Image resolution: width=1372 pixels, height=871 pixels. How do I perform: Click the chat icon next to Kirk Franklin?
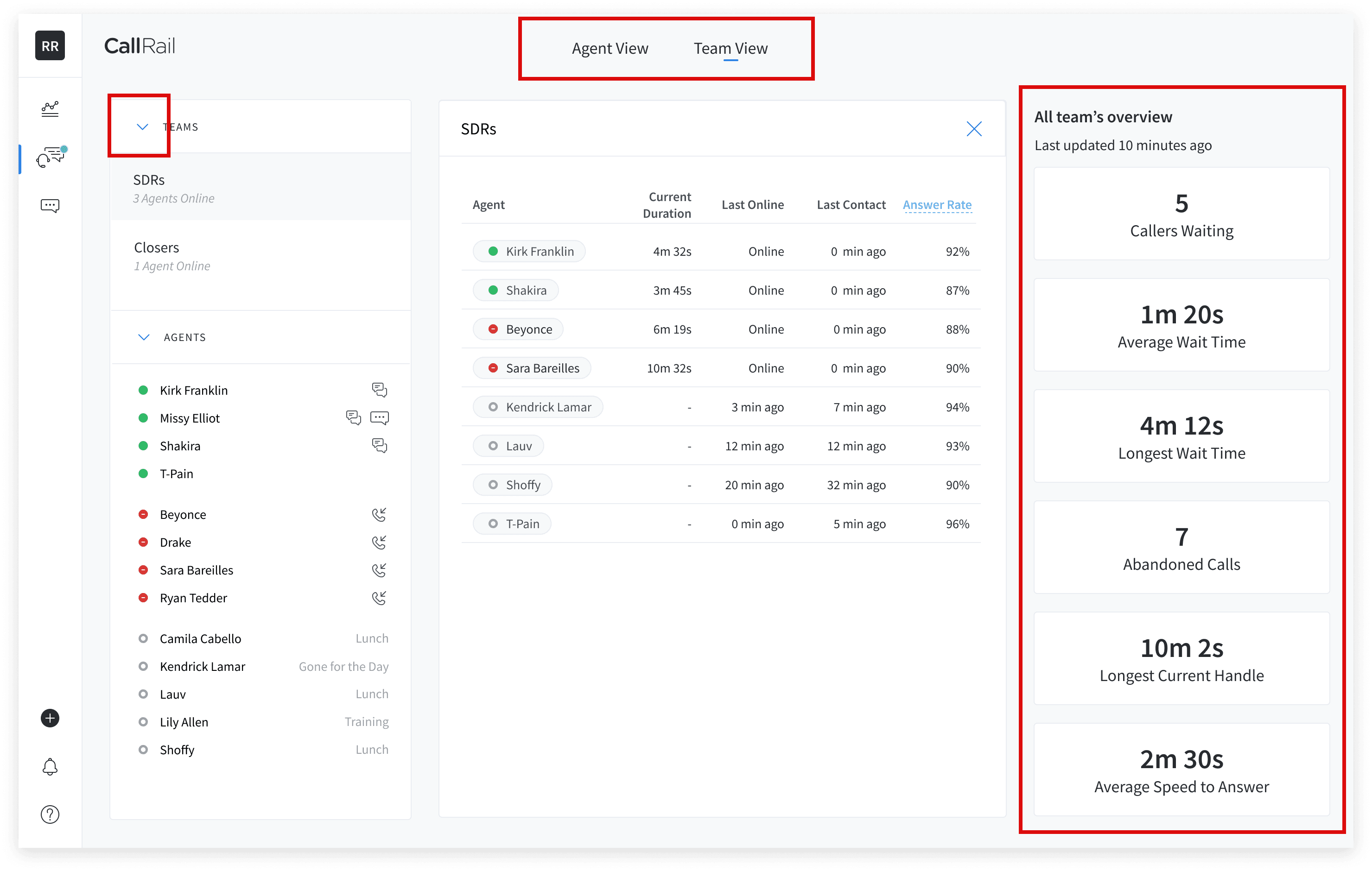click(379, 390)
